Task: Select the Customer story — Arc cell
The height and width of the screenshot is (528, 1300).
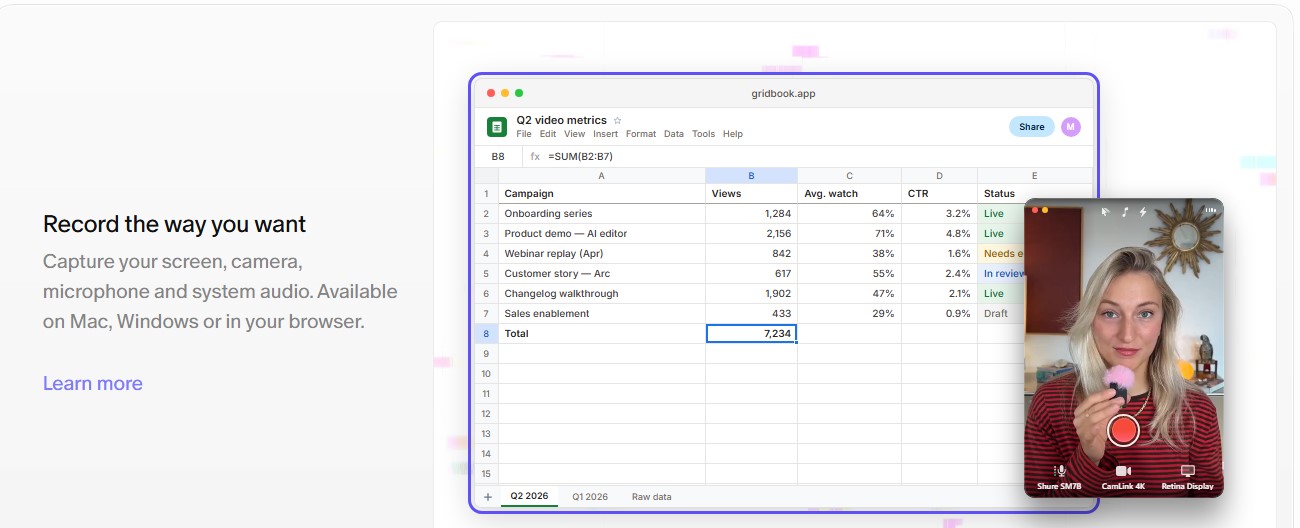Action: (x=601, y=274)
